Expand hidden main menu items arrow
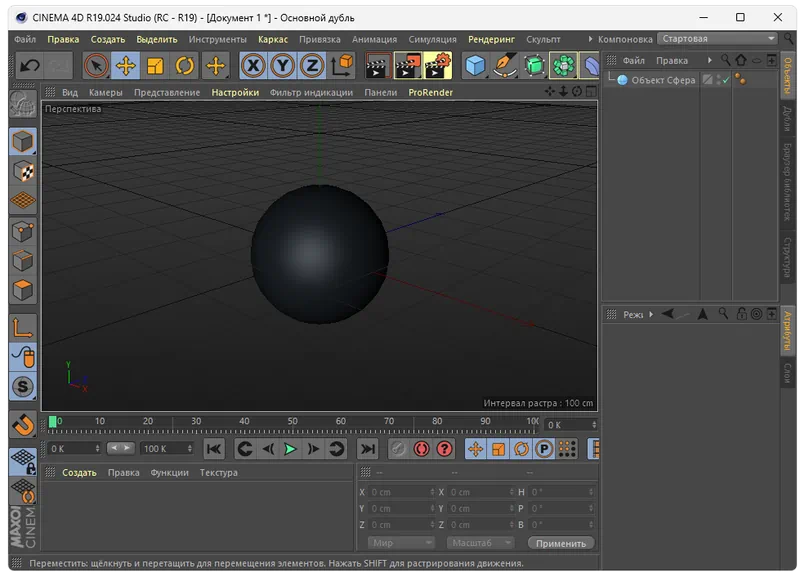The height and width of the screenshot is (573, 800). (590, 39)
